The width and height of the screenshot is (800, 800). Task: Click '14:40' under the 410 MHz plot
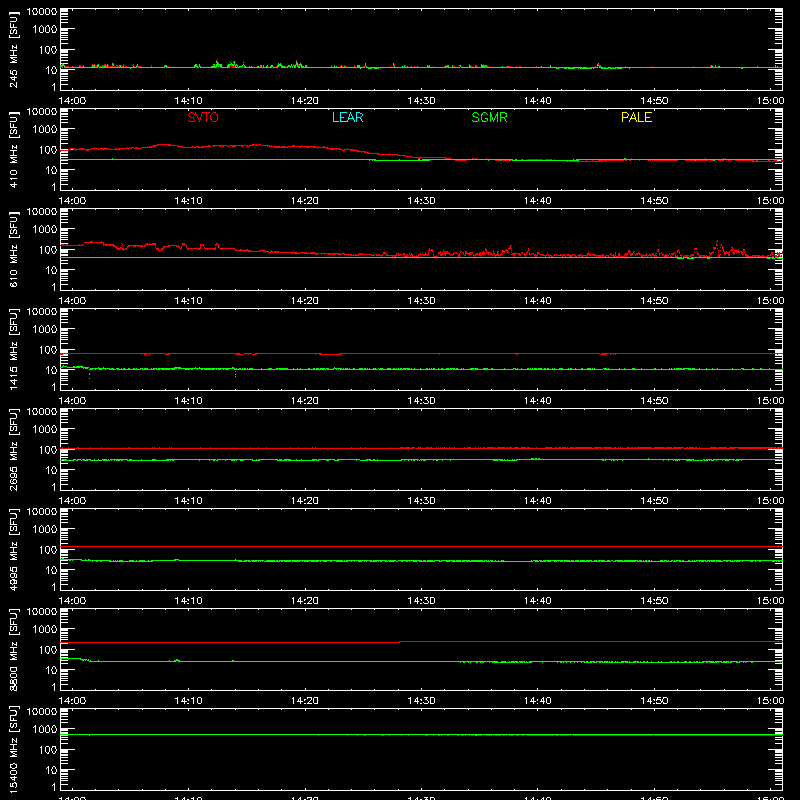(537, 201)
